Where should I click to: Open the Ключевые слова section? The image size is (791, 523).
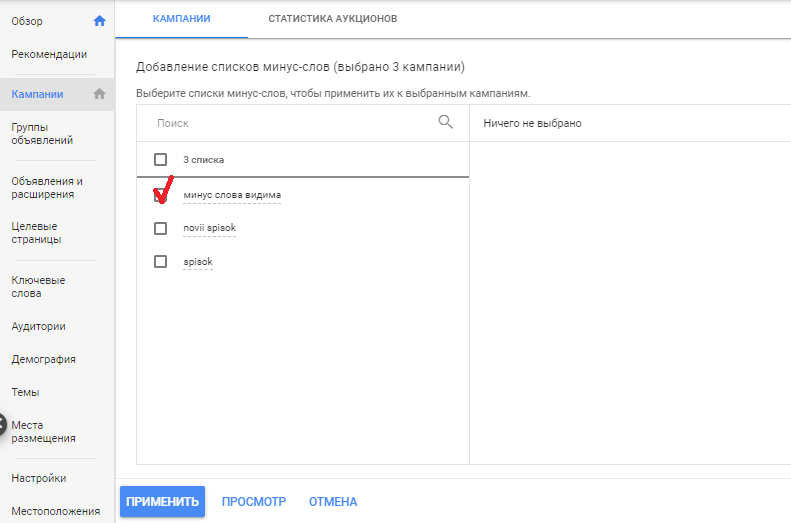pyautogui.click(x=40, y=287)
